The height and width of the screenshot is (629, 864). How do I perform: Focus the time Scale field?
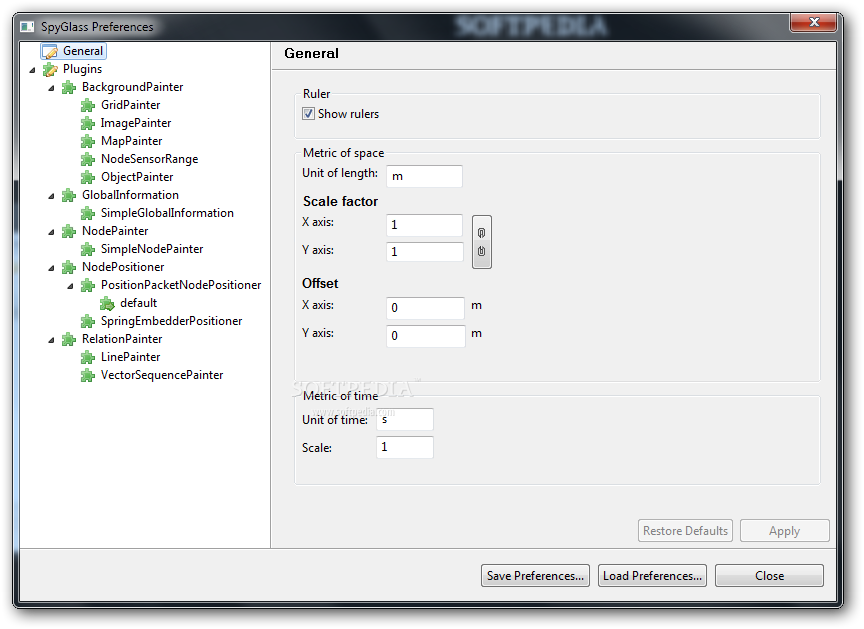[405, 447]
